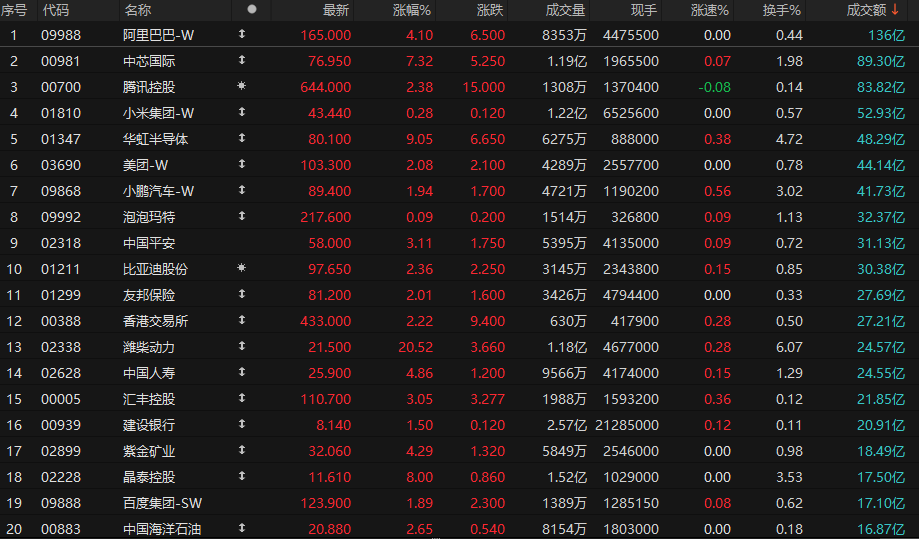Sort by the 成交量 column header

pyautogui.click(x=565, y=10)
